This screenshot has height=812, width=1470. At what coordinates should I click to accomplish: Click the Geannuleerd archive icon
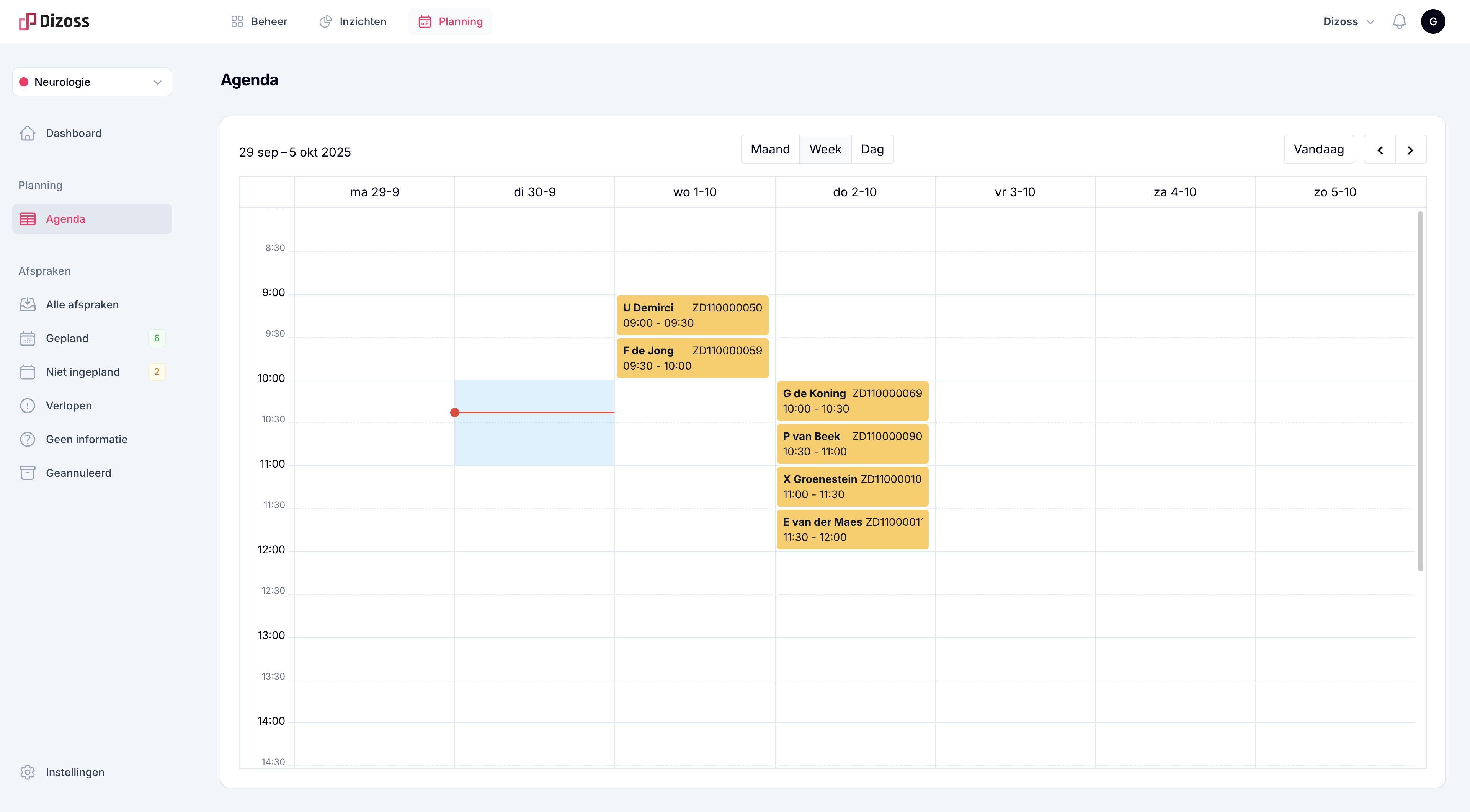click(28, 473)
